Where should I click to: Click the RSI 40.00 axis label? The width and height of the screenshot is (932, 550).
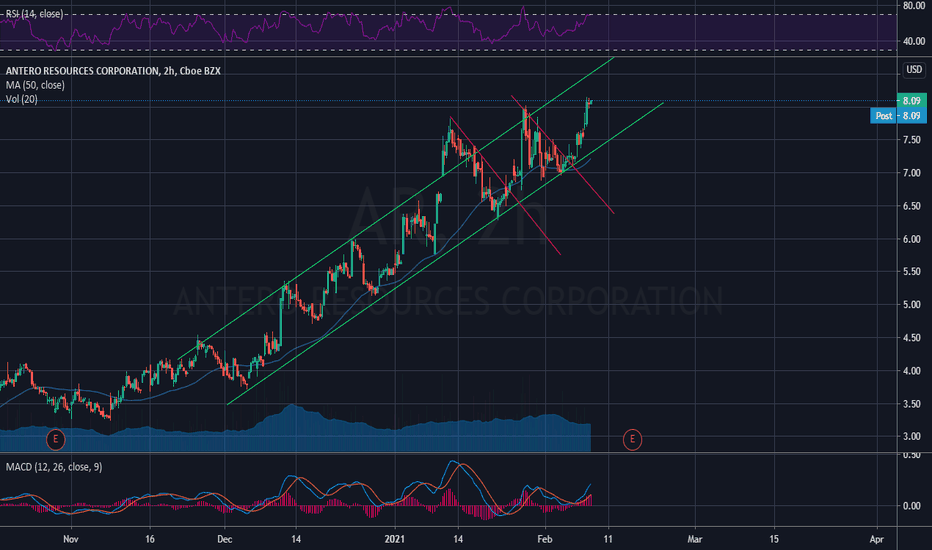914,41
